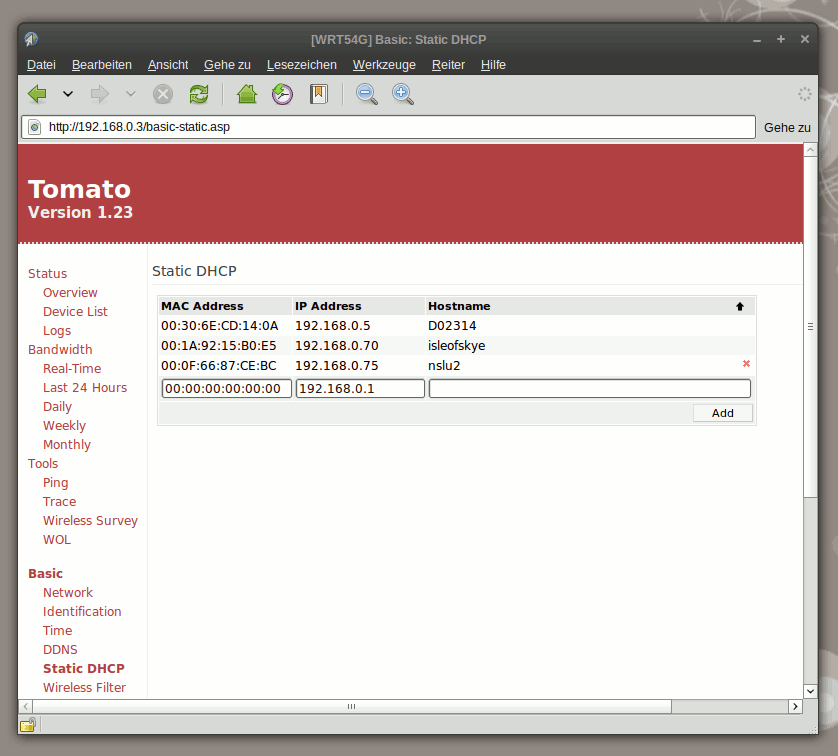Open the Hilfe menu
Screen dimensions: 838x756
(x=493, y=65)
